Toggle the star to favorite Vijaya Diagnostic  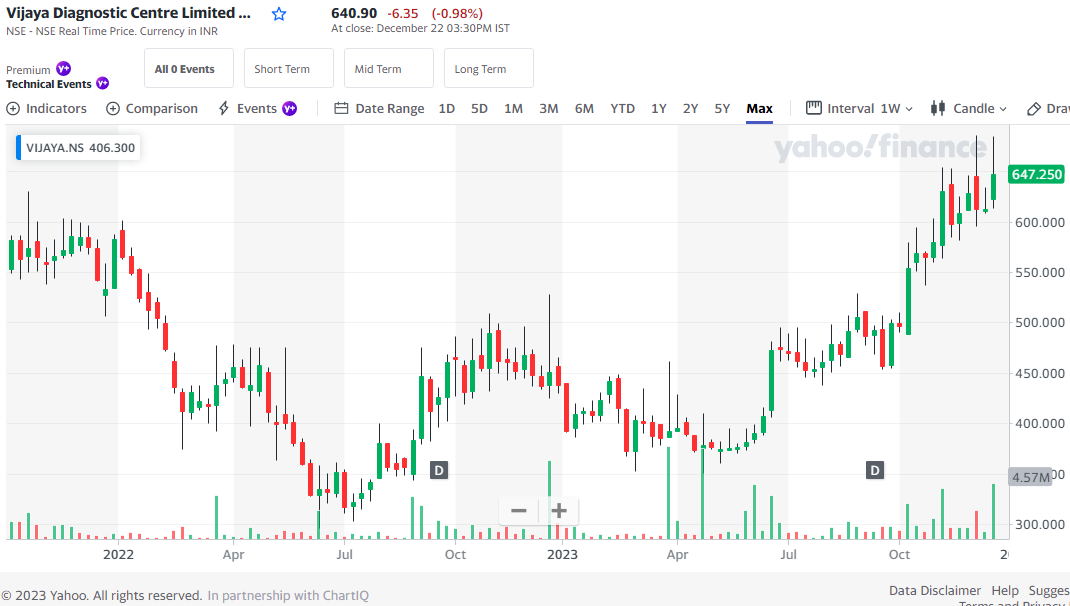click(x=278, y=13)
